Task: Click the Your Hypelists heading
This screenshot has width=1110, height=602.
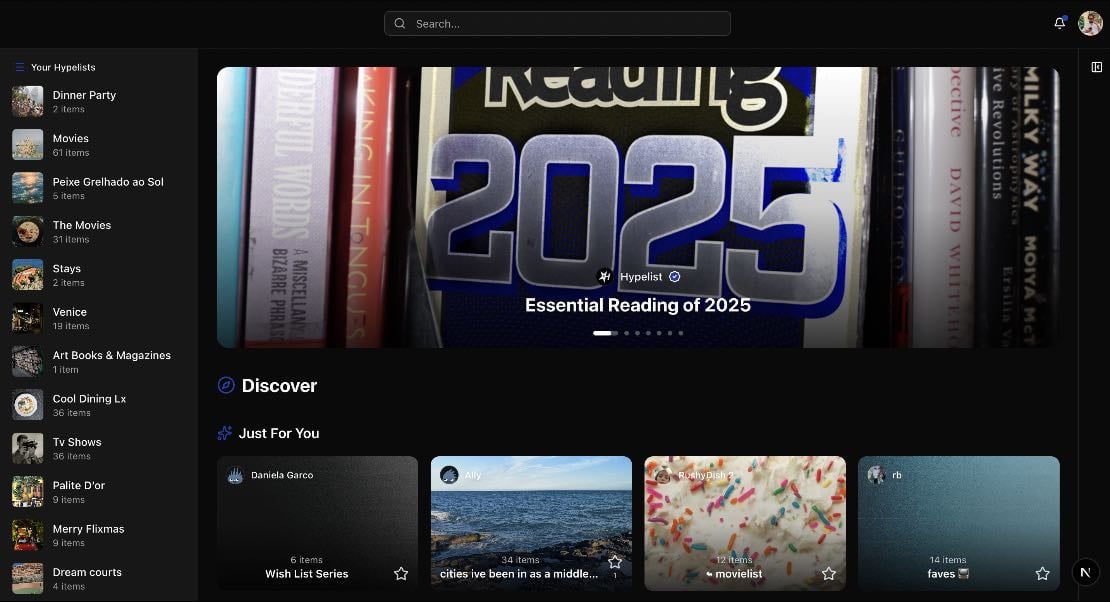Action: click(63, 67)
